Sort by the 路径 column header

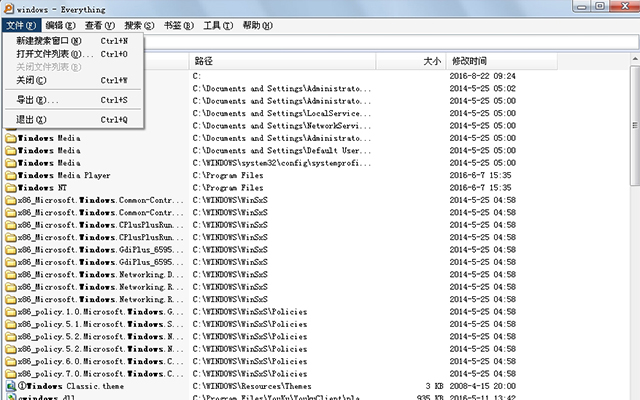pyautogui.click(x=282, y=61)
